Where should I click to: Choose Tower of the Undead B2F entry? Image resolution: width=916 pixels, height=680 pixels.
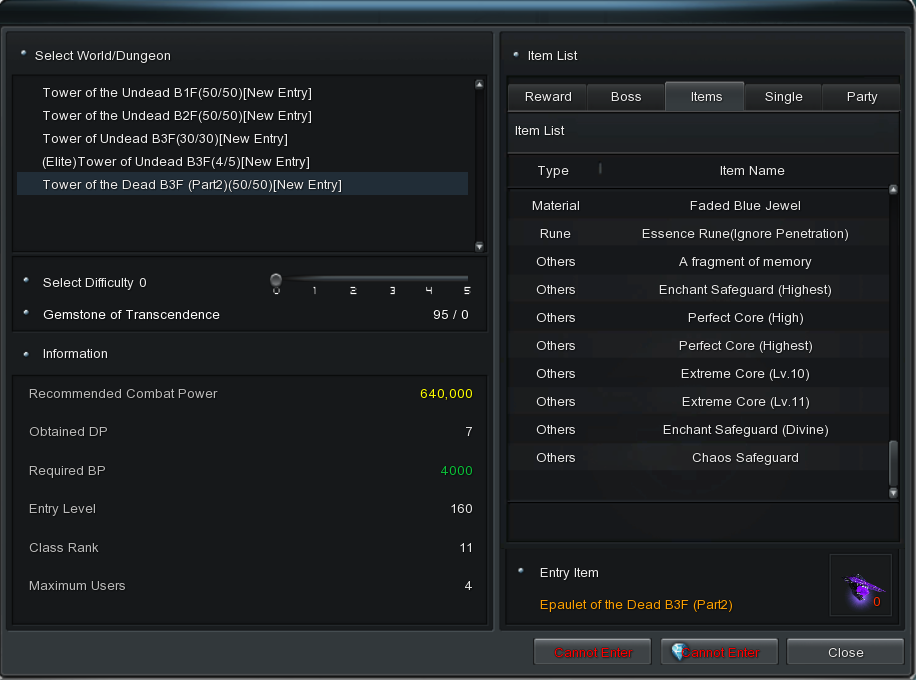click(177, 116)
